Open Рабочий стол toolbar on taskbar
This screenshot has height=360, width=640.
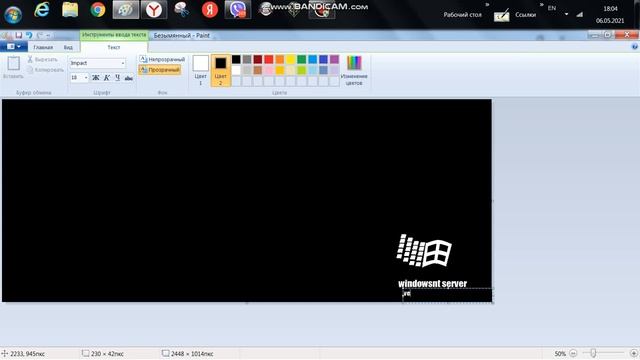tap(462, 15)
